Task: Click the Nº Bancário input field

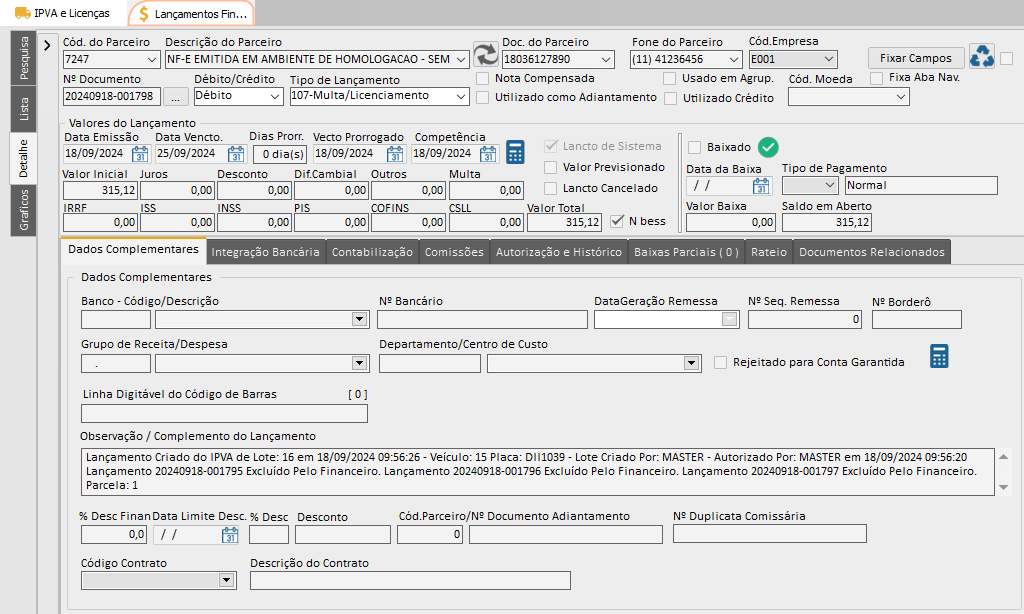Action: coord(483,319)
